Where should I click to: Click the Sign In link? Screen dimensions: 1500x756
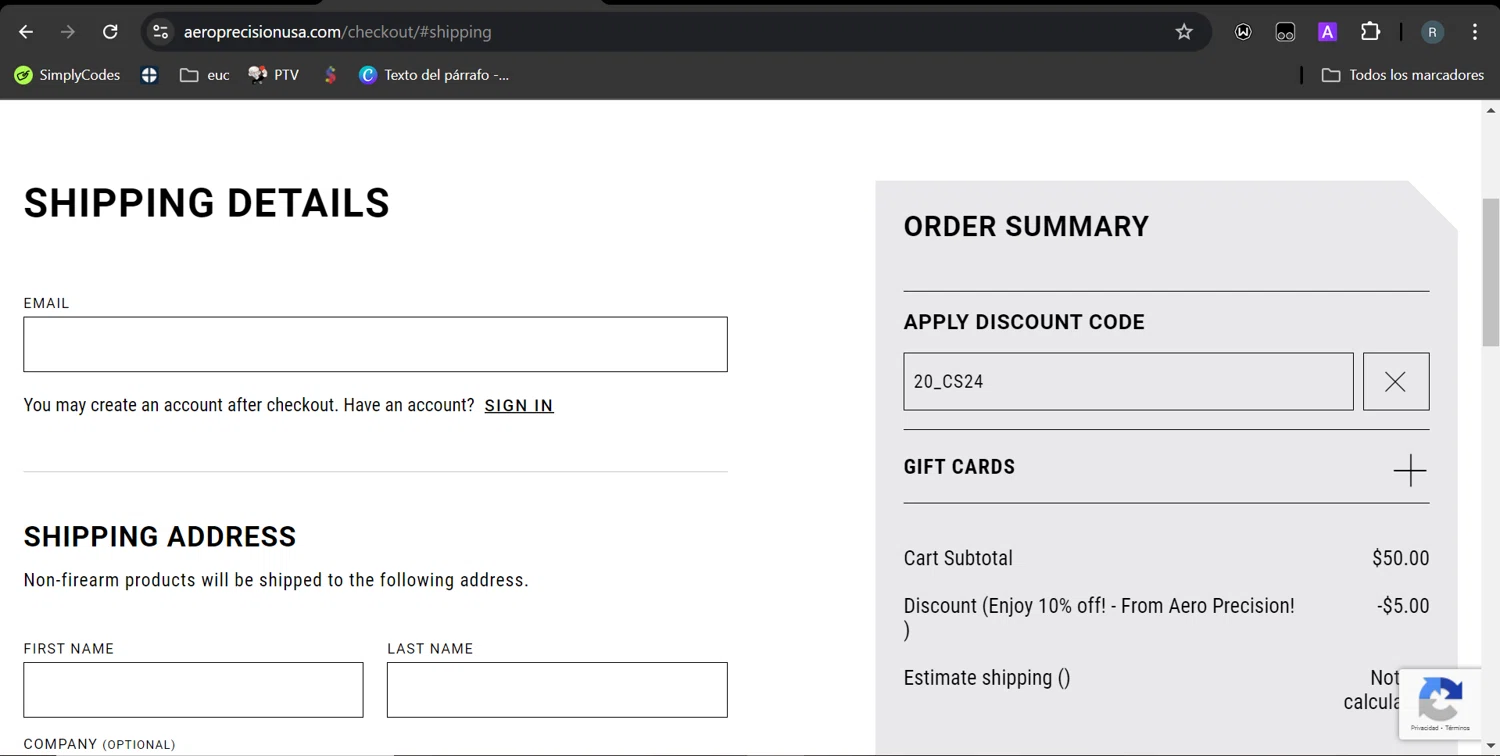(518, 405)
